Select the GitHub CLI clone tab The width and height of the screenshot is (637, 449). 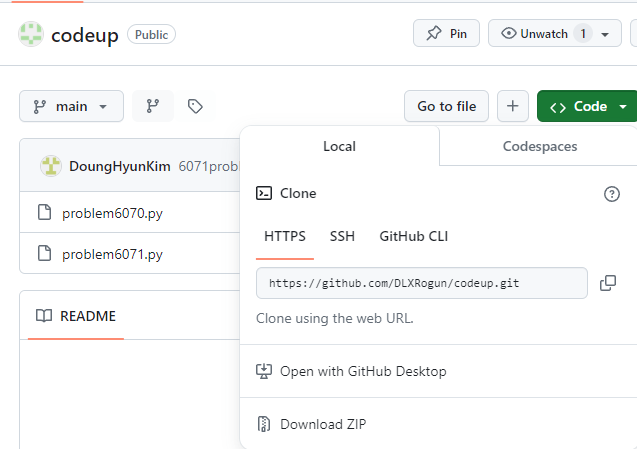(414, 236)
